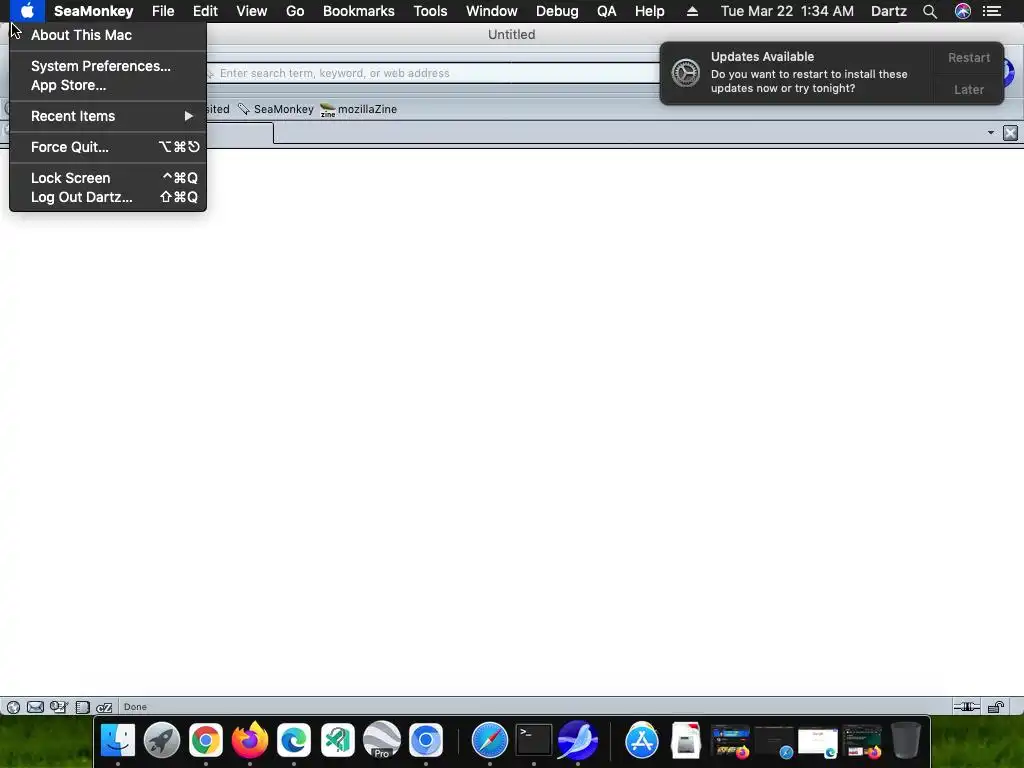Open the disk drive icon in Dock
This screenshot has height=768, width=1024.
point(686,741)
